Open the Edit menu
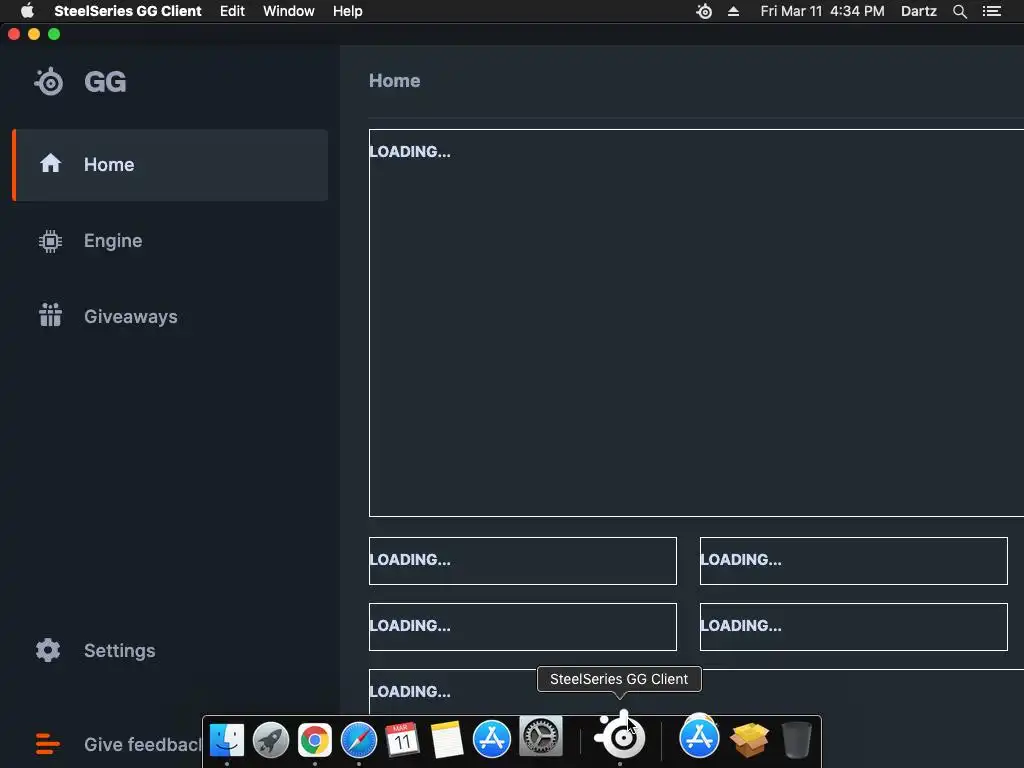1024x768 pixels. 232,11
